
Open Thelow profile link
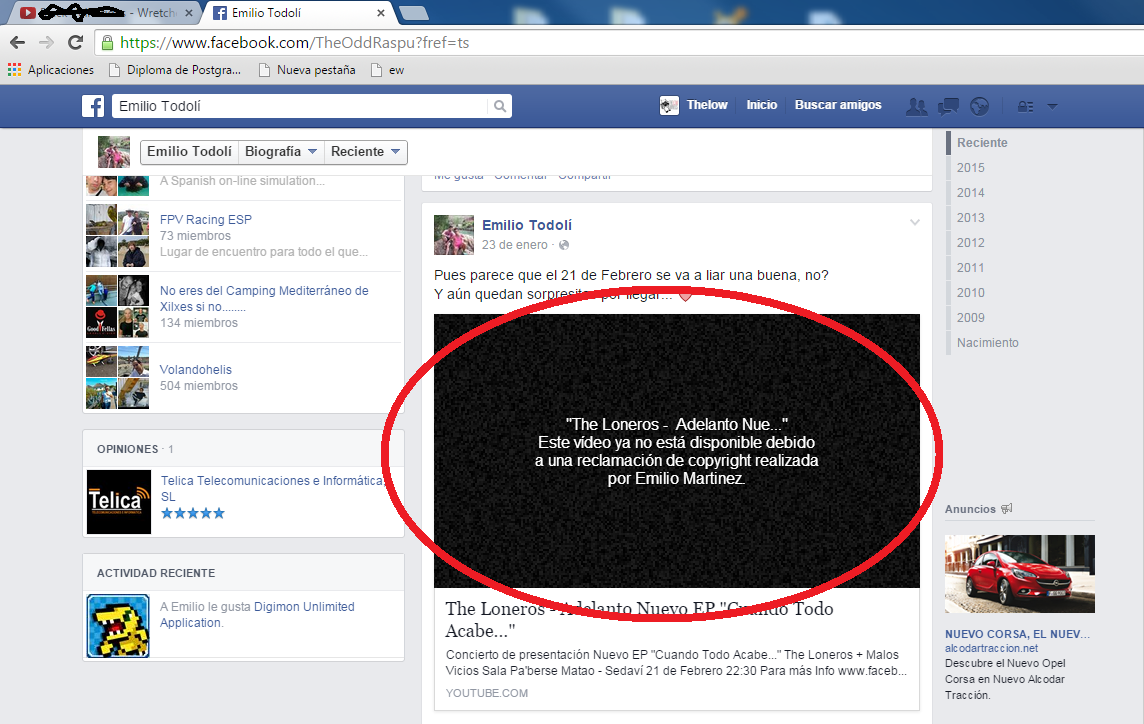[x=707, y=105]
